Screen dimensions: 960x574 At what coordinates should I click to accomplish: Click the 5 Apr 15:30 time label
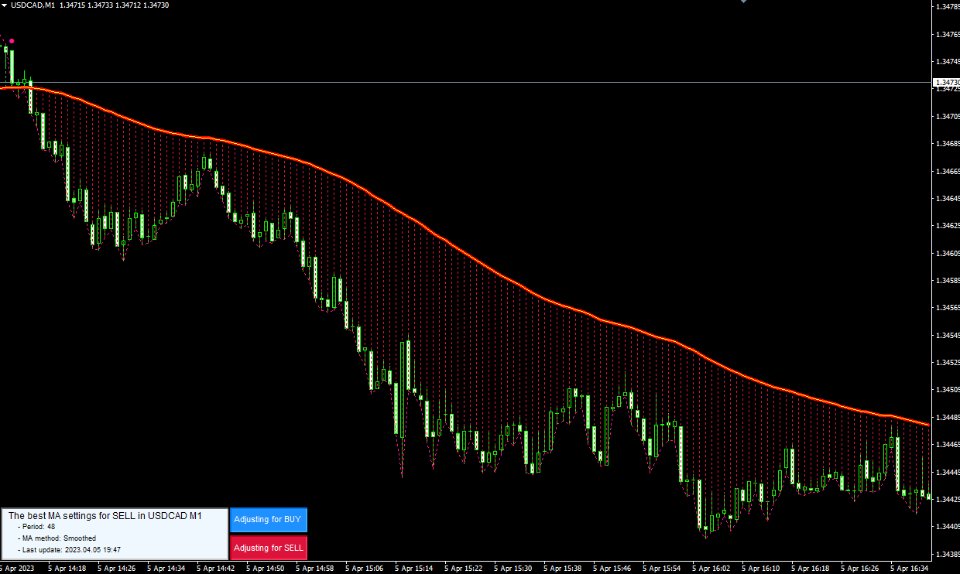514,568
